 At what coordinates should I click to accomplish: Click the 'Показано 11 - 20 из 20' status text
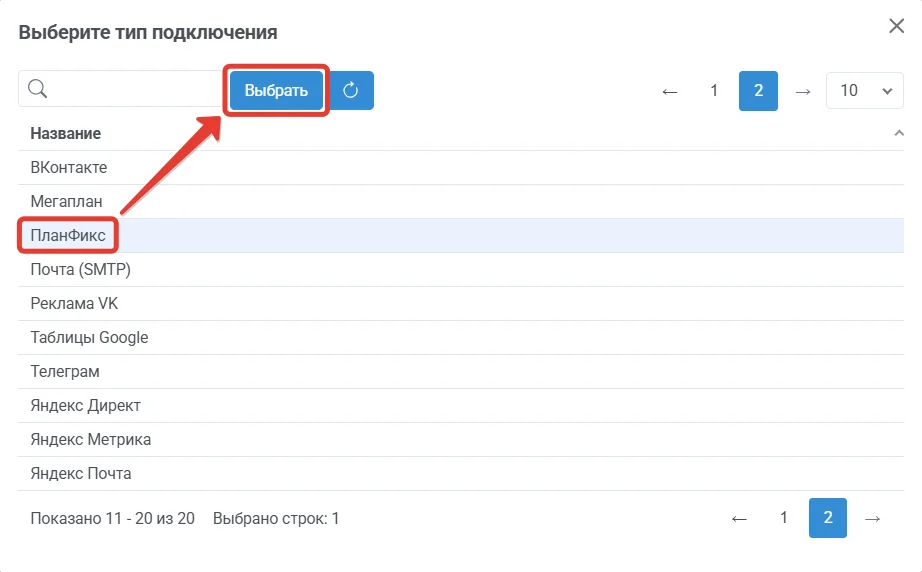click(x=112, y=519)
